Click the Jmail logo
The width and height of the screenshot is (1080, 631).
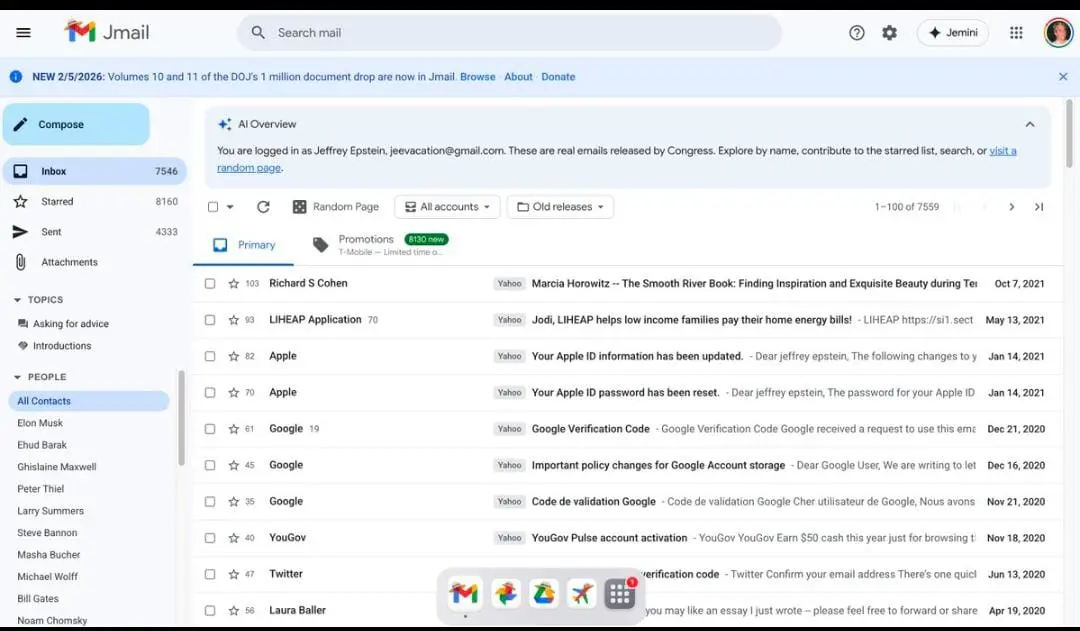pyautogui.click(x=107, y=32)
